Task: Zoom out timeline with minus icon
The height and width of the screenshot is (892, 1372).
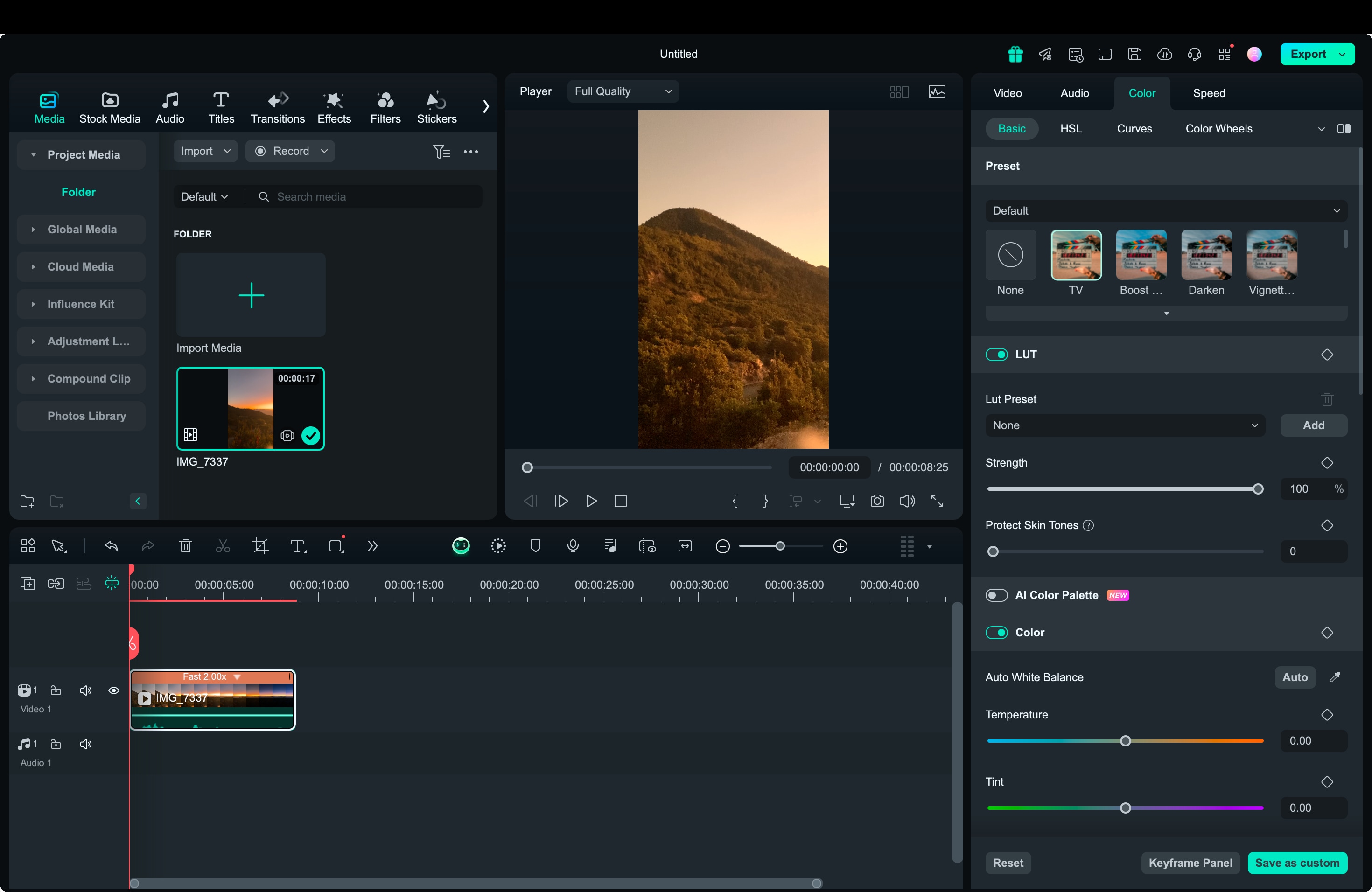Action: click(x=722, y=546)
